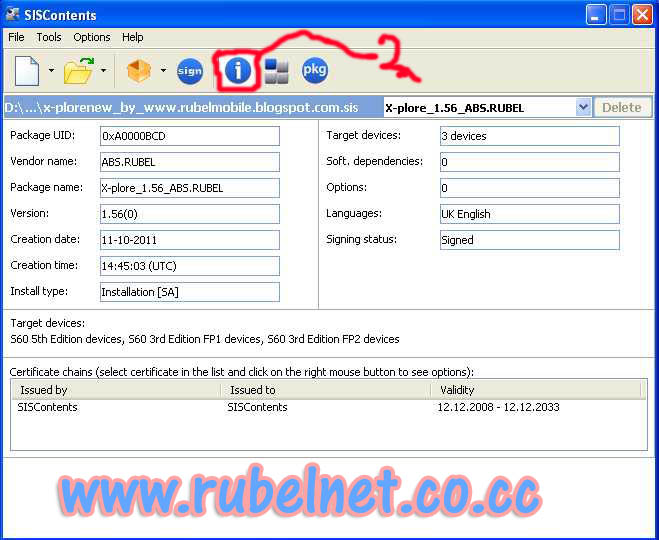Click the blue sign toolbar button

click(x=190, y=71)
